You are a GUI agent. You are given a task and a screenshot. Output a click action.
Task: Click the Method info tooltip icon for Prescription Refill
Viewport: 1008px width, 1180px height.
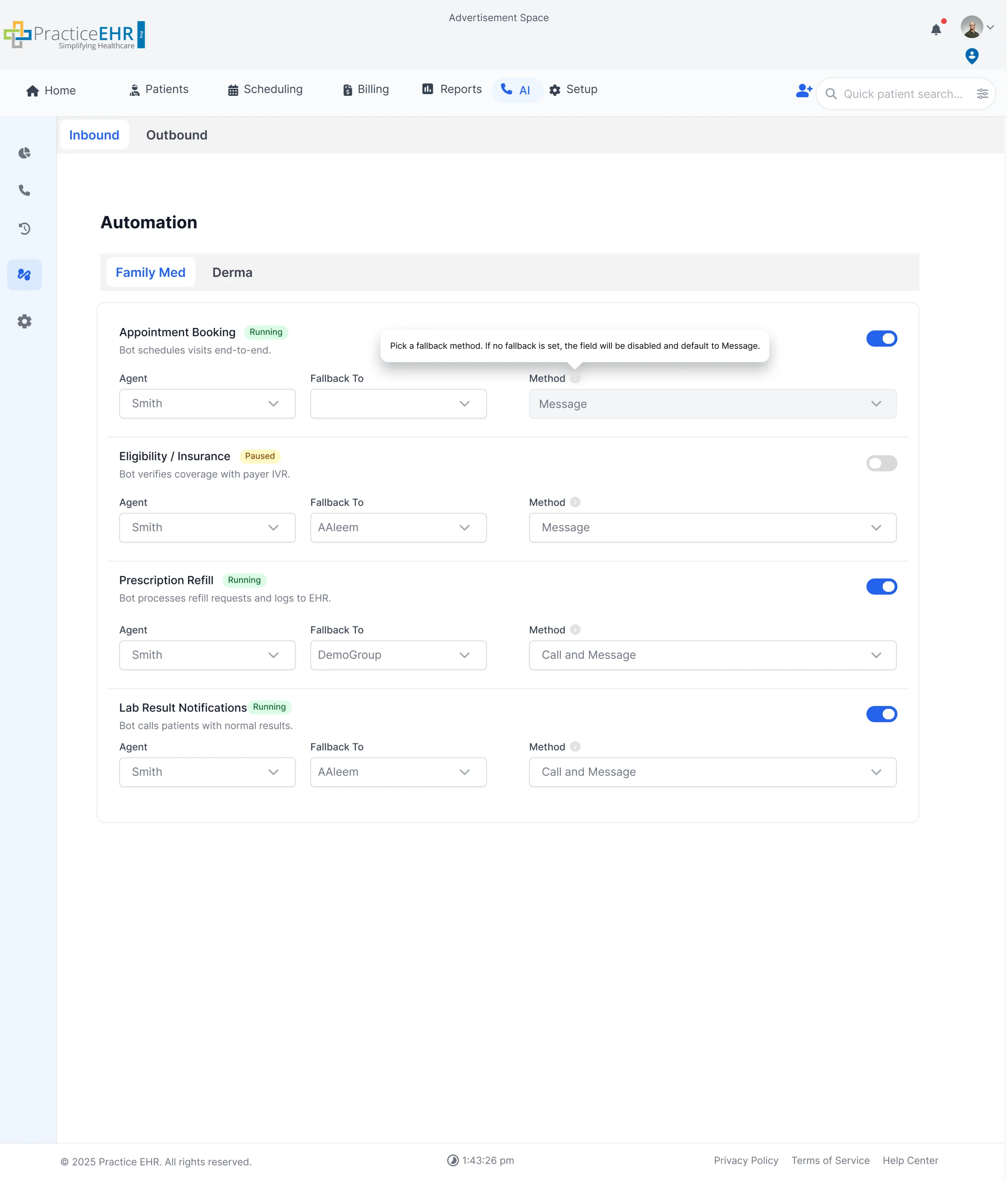(575, 630)
